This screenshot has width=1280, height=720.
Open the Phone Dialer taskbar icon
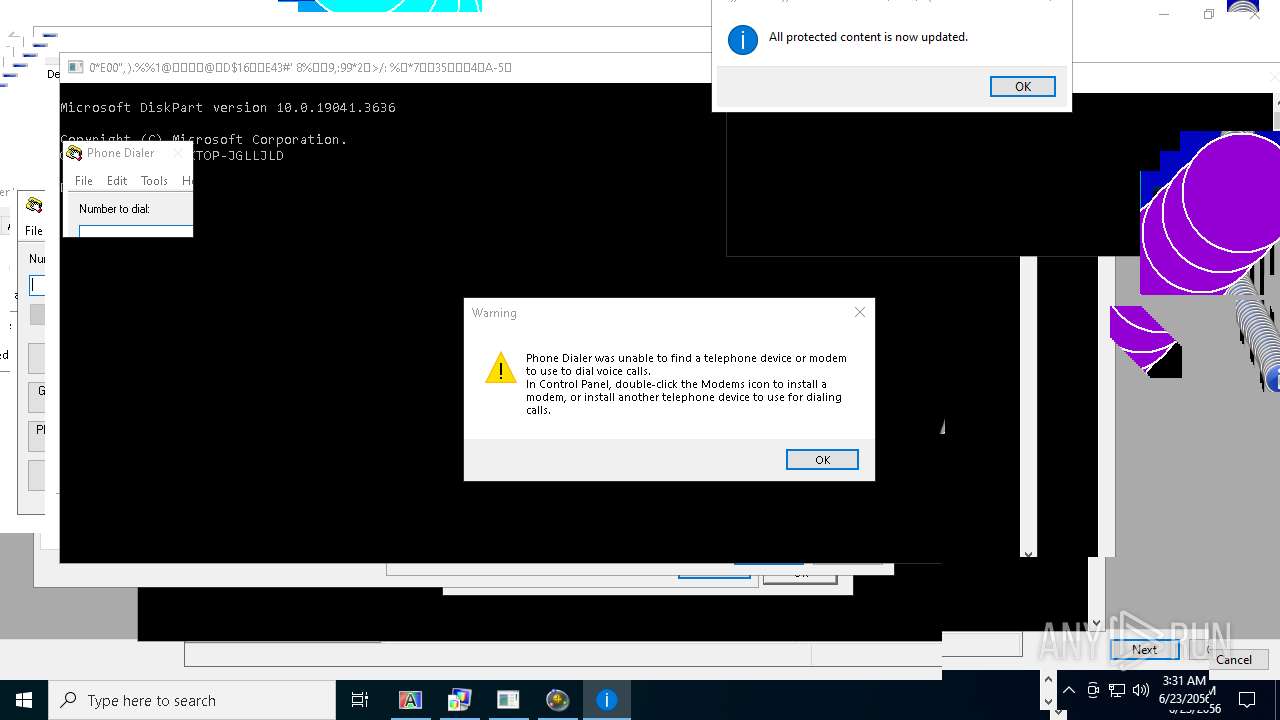tap(557, 700)
